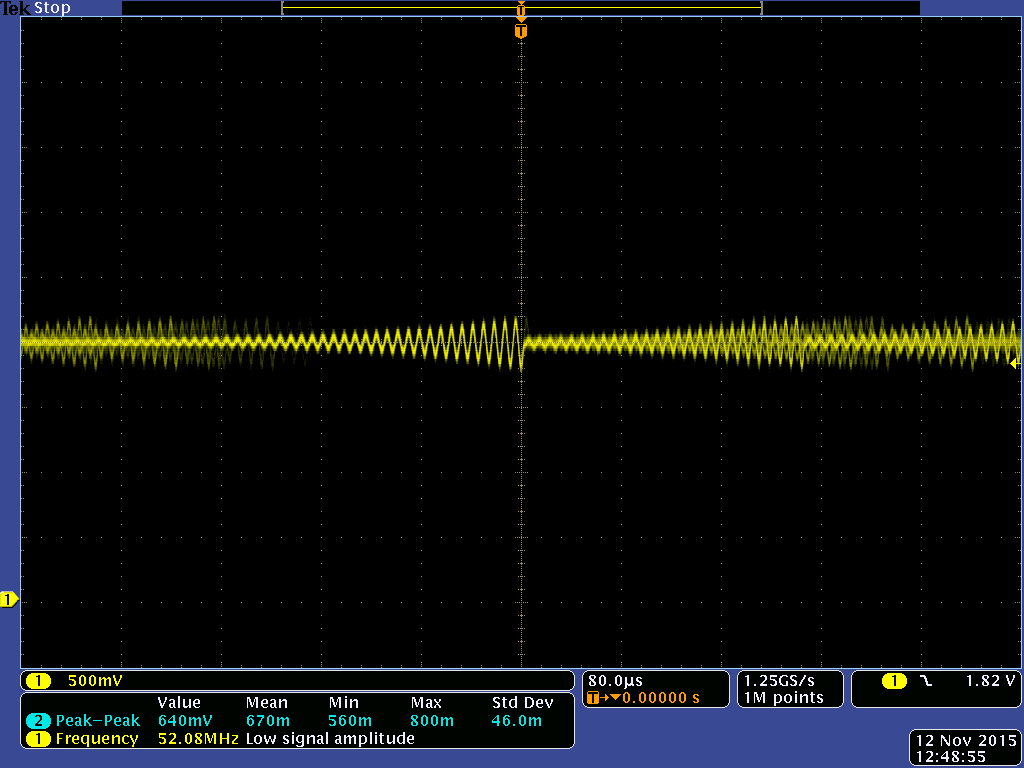
Task: Select the orange trigger position T marker above the waveform
Action: 520,31
